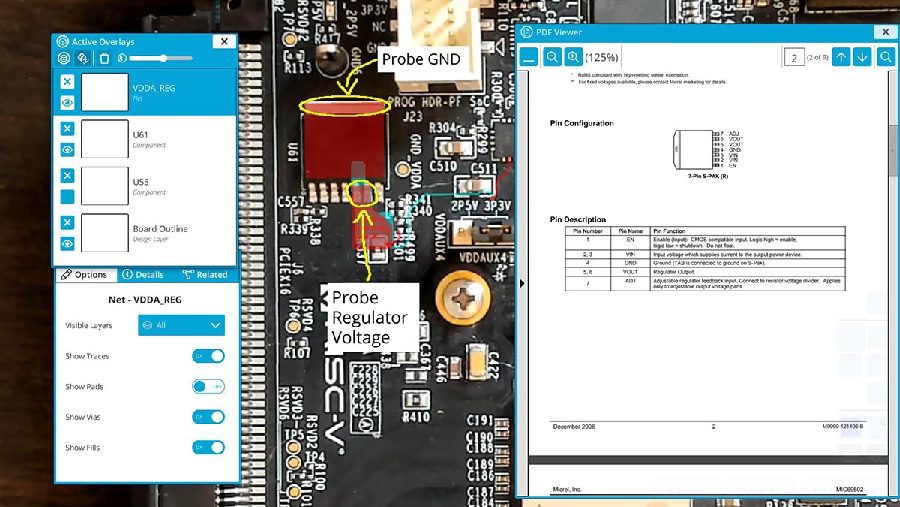Delete overlays with the trash can icon
The height and width of the screenshot is (507, 900).
[104, 58]
